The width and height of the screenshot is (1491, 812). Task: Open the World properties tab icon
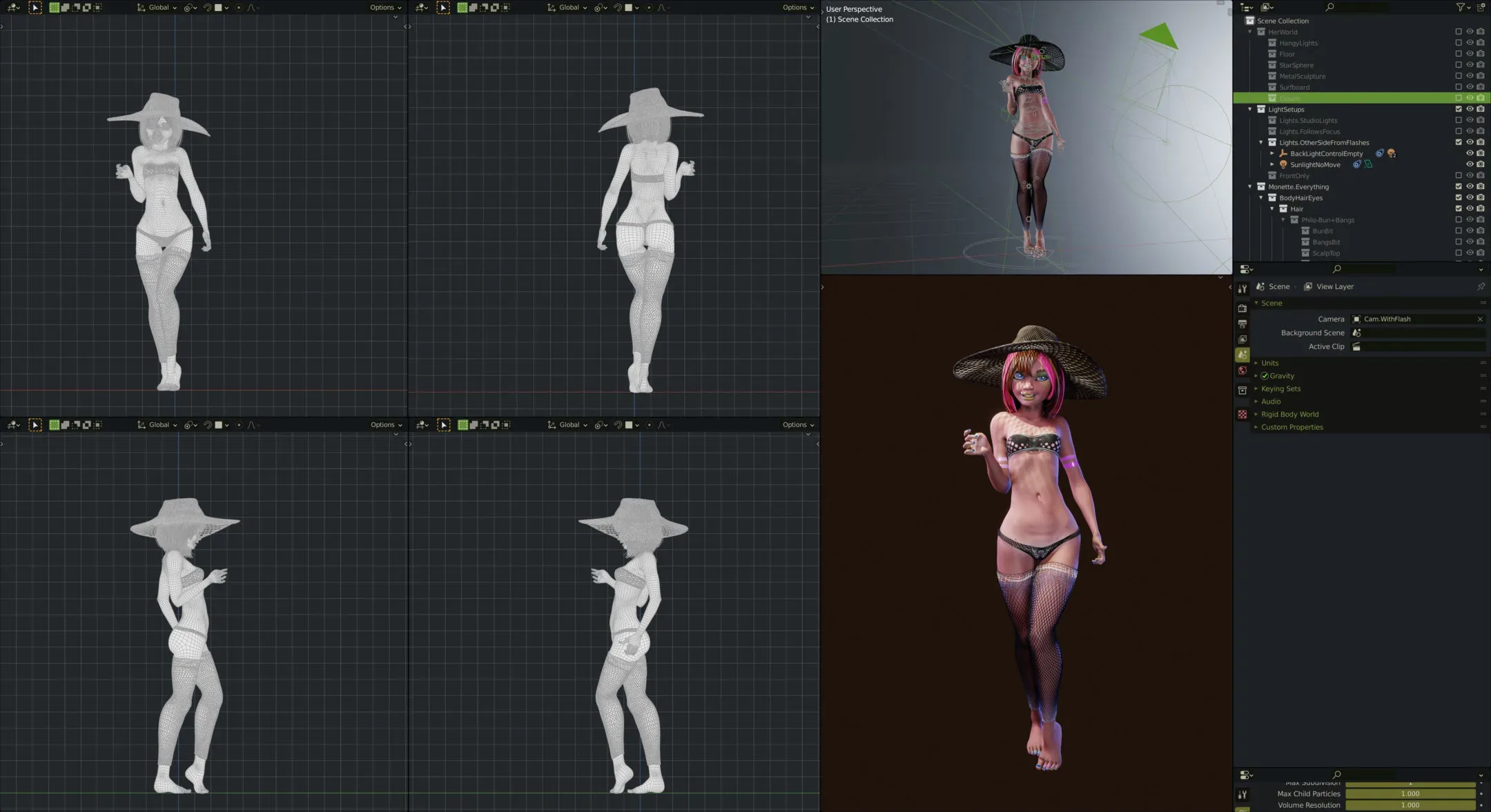[1243, 370]
